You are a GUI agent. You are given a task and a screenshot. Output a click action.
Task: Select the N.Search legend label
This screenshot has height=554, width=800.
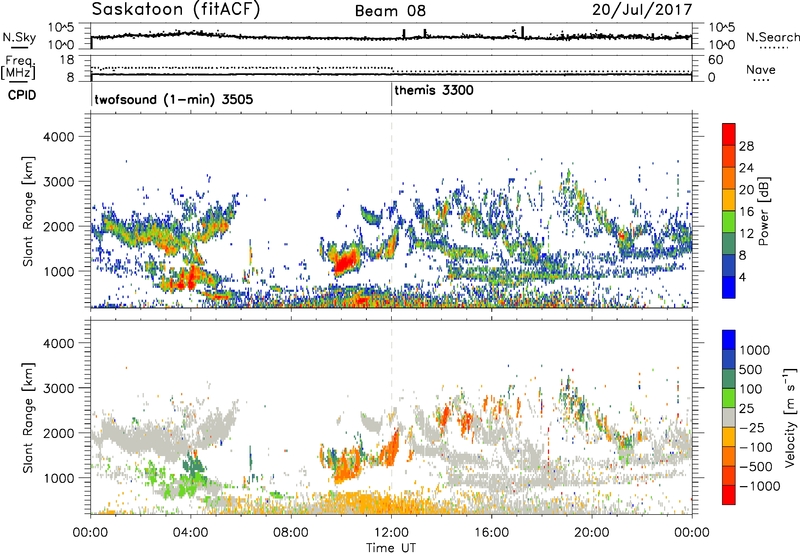point(773,37)
